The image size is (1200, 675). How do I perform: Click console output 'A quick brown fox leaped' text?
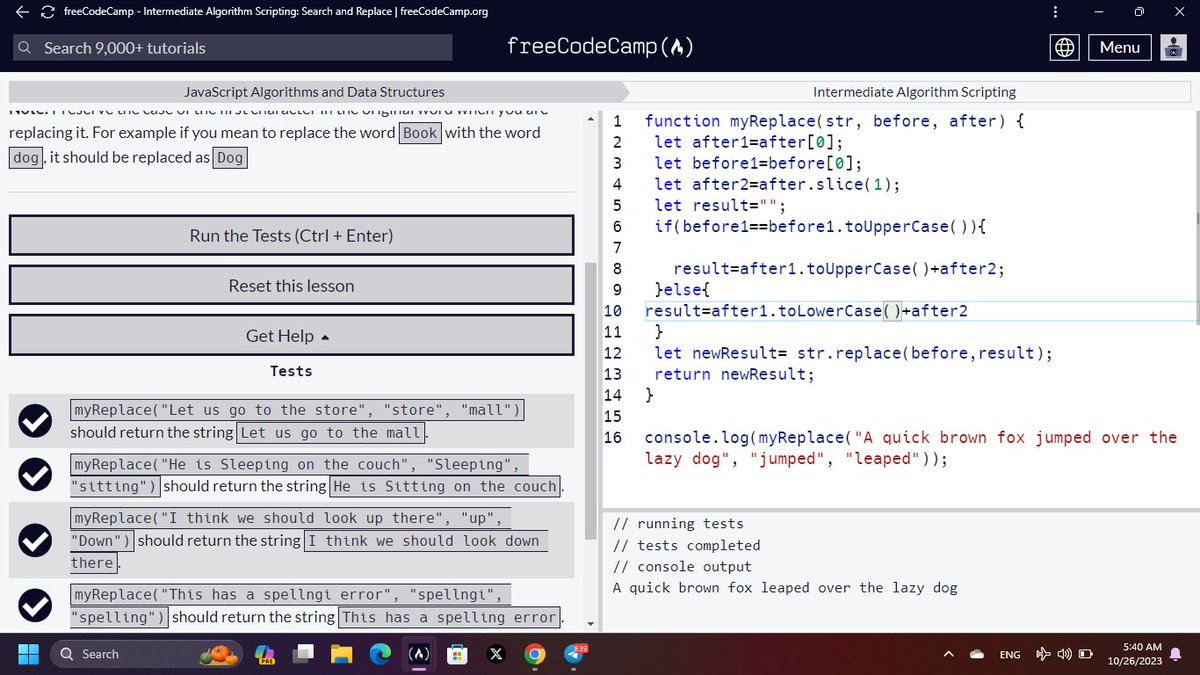point(785,588)
